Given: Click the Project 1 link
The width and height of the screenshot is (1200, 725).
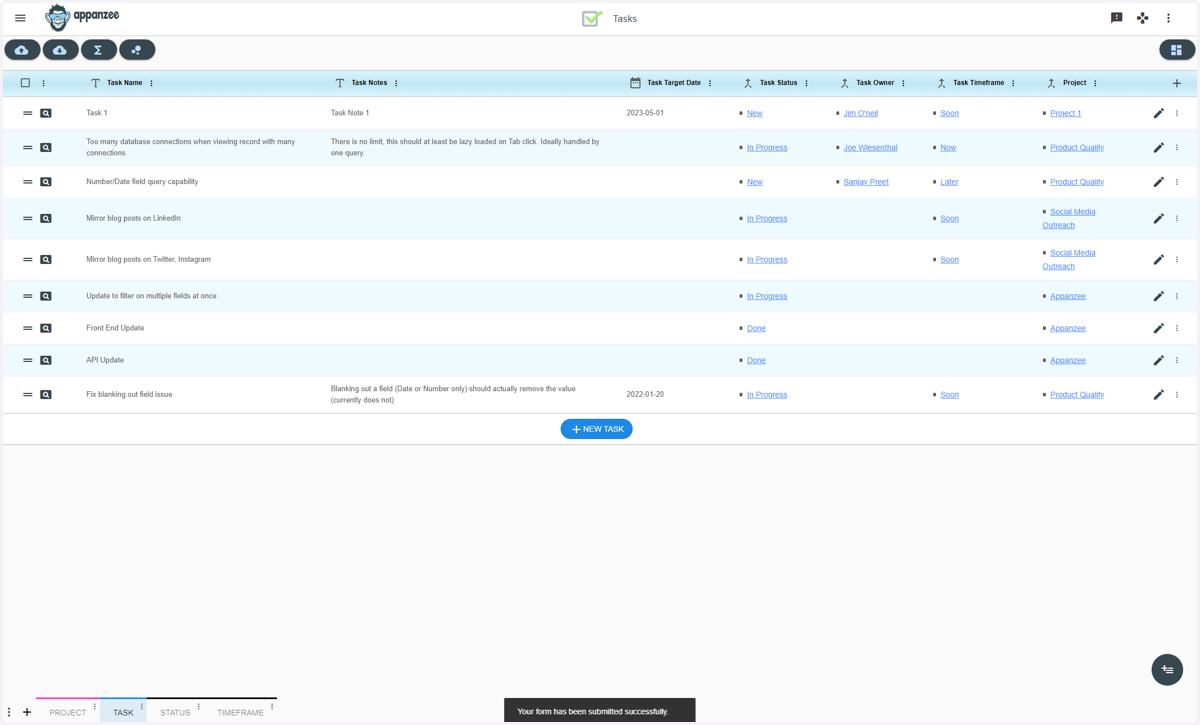Looking at the screenshot, I should click(1065, 113).
